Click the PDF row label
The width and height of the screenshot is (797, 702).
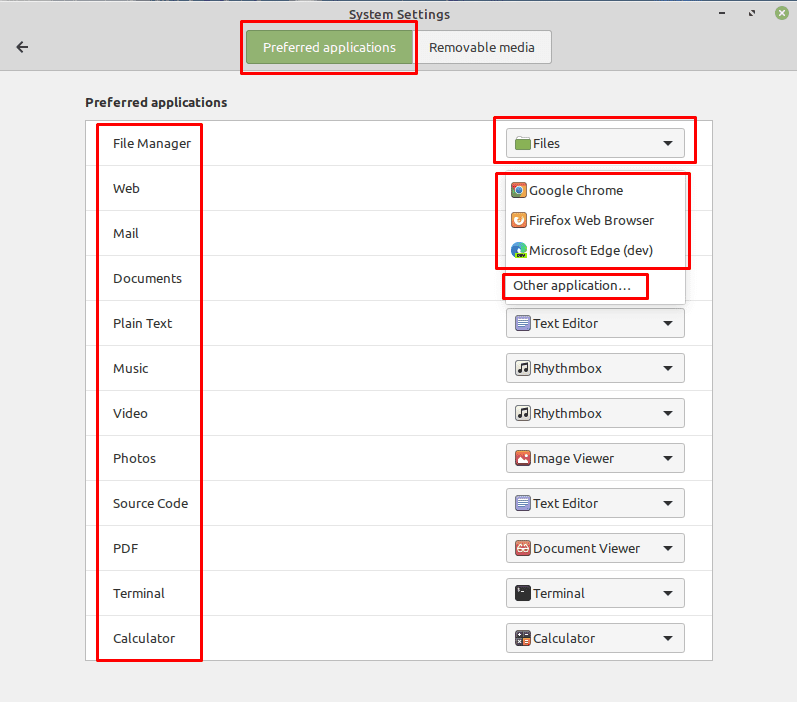(x=126, y=548)
